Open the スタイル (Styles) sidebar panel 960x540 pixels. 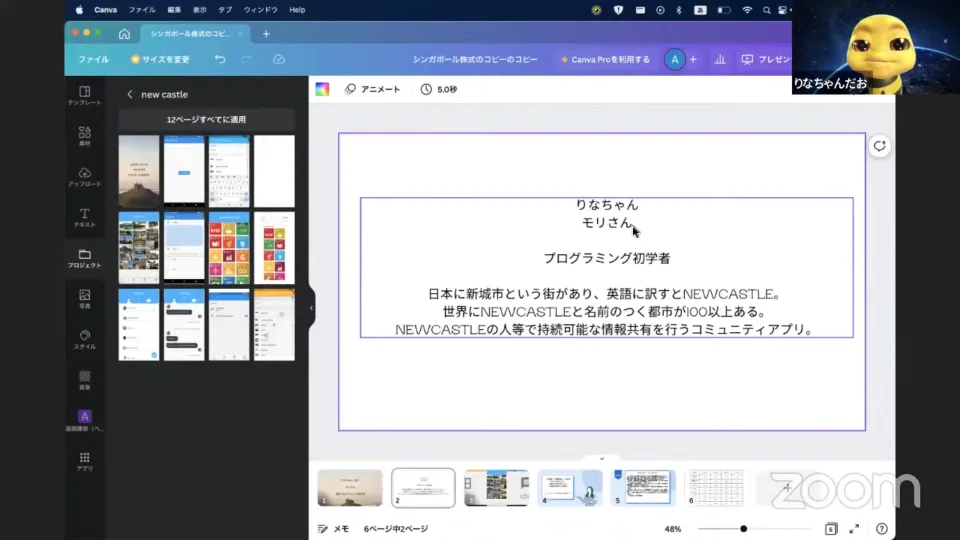click(84, 339)
